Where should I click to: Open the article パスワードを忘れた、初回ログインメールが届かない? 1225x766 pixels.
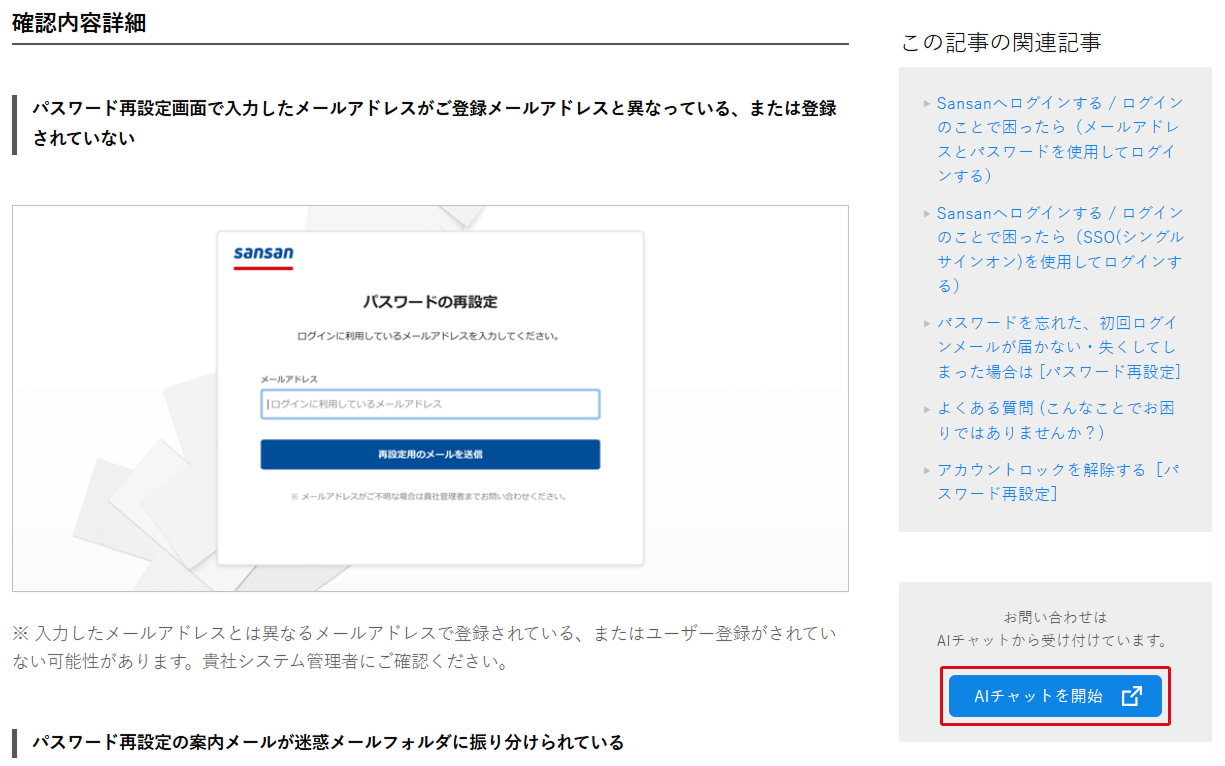tap(1059, 347)
